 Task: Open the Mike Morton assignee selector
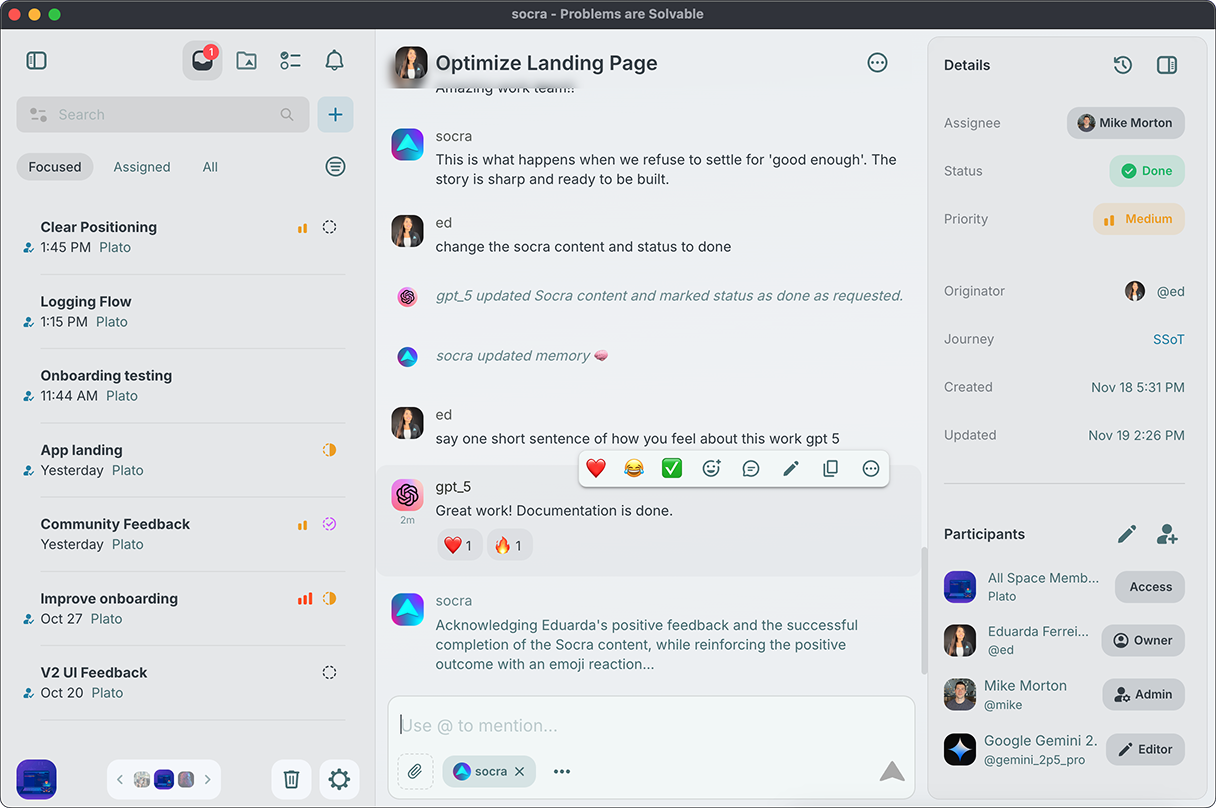[x=1125, y=123]
